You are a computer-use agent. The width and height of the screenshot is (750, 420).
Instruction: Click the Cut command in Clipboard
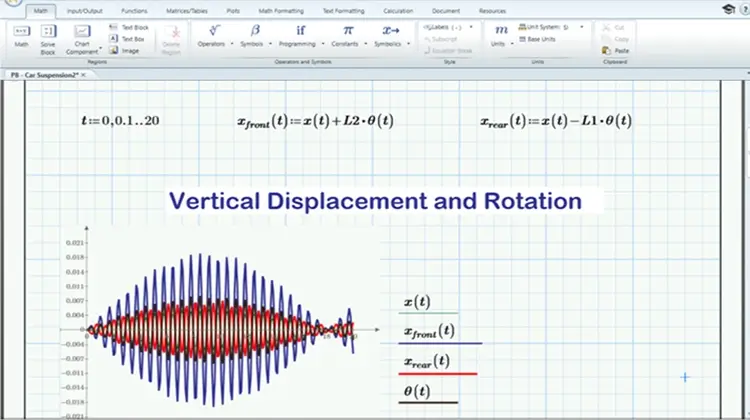point(614,28)
